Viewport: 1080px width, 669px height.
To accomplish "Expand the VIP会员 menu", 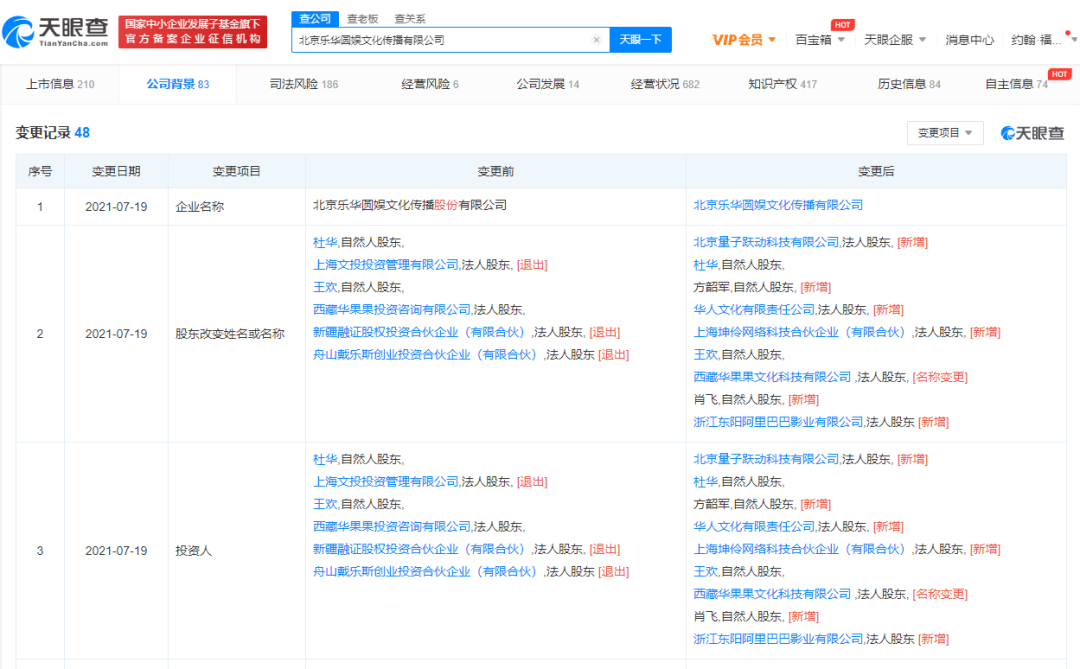I will [x=744, y=40].
